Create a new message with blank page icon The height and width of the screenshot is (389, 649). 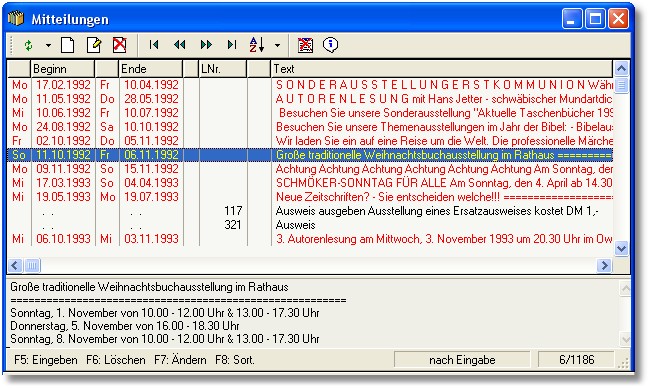point(67,45)
